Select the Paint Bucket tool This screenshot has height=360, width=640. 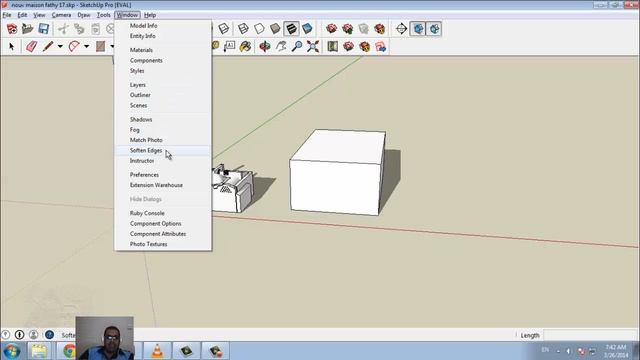coord(245,47)
